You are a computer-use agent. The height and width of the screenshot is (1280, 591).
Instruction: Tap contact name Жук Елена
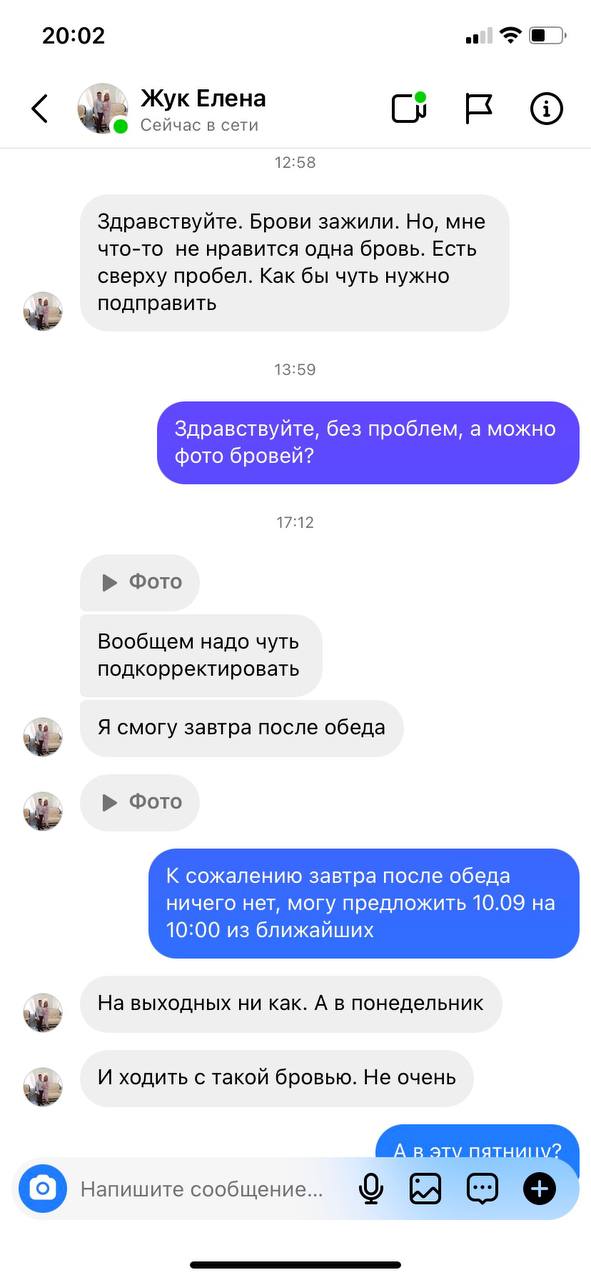[203, 98]
